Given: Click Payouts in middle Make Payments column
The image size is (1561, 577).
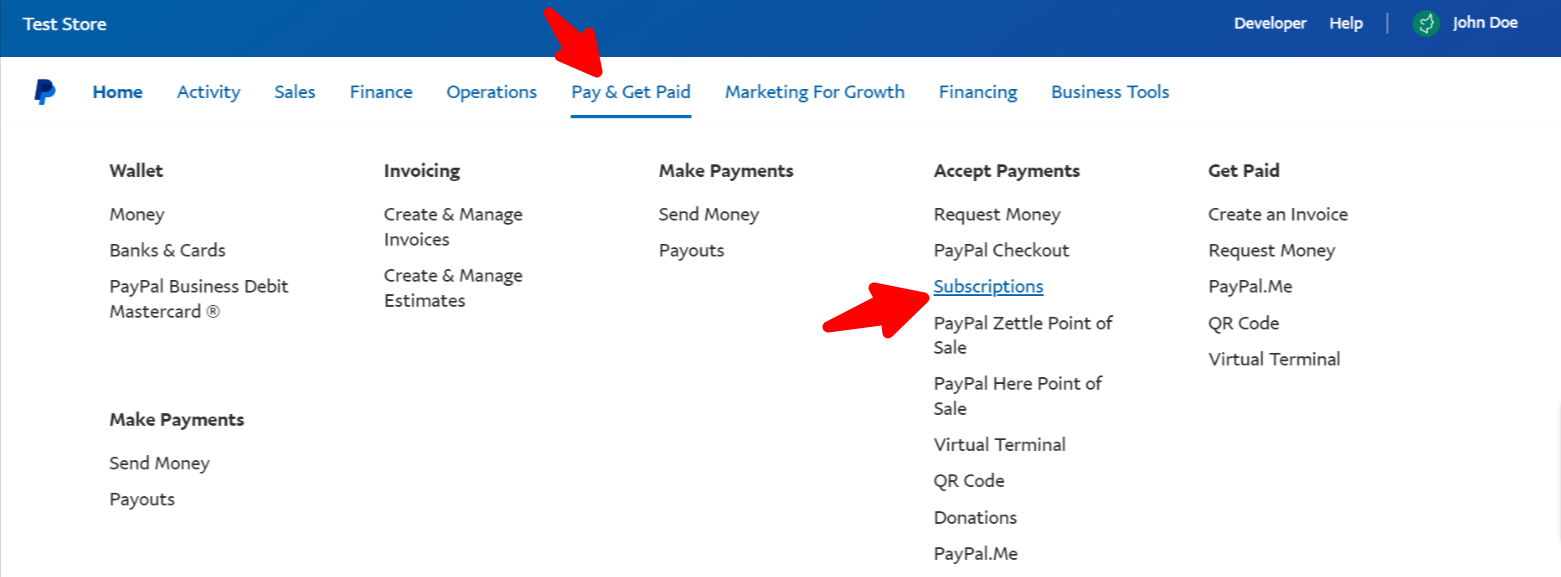Looking at the screenshot, I should (692, 251).
